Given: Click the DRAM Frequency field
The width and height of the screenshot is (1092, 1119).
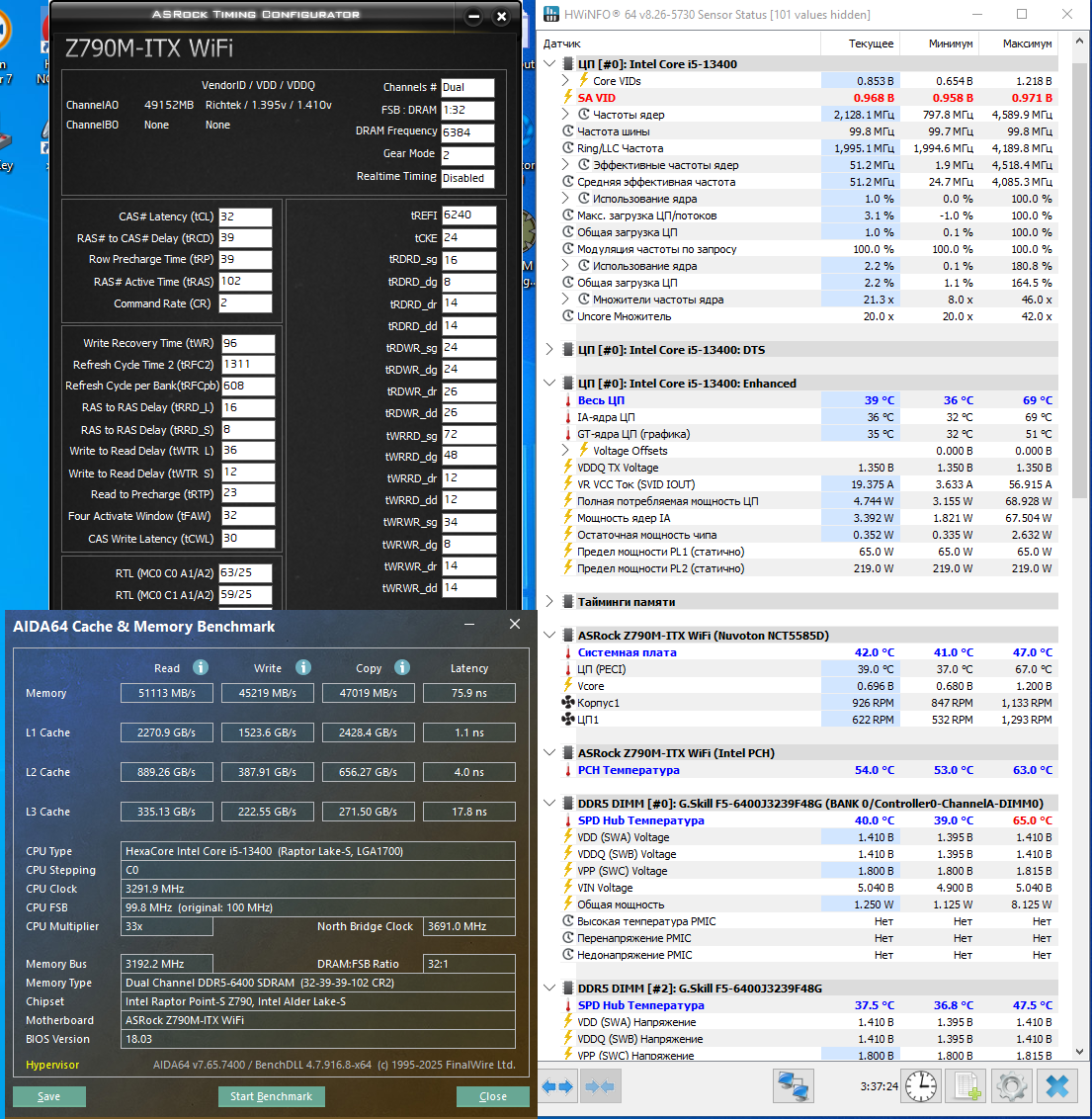Looking at the screenshot, I should (x=467, y=132).
